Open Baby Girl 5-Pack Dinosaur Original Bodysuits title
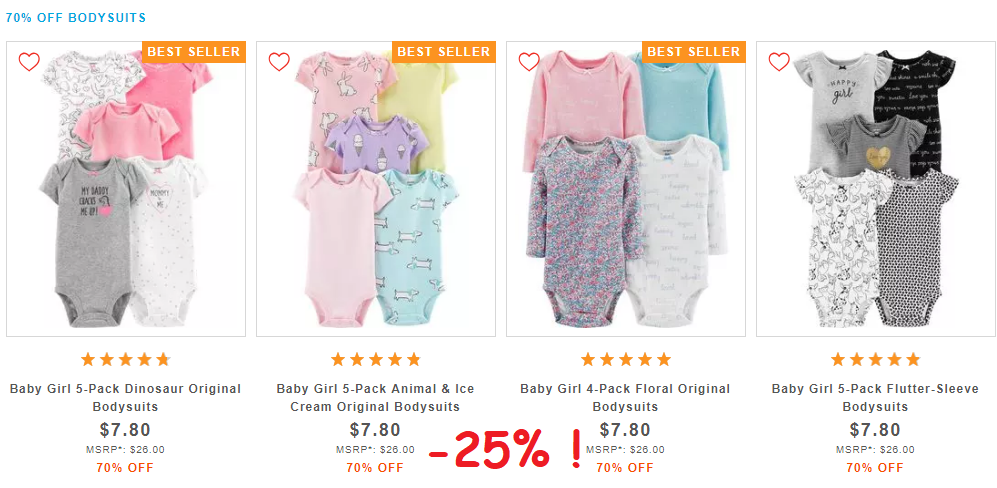The width and height of the screenshot is (997, 488). tap(125, 397)
